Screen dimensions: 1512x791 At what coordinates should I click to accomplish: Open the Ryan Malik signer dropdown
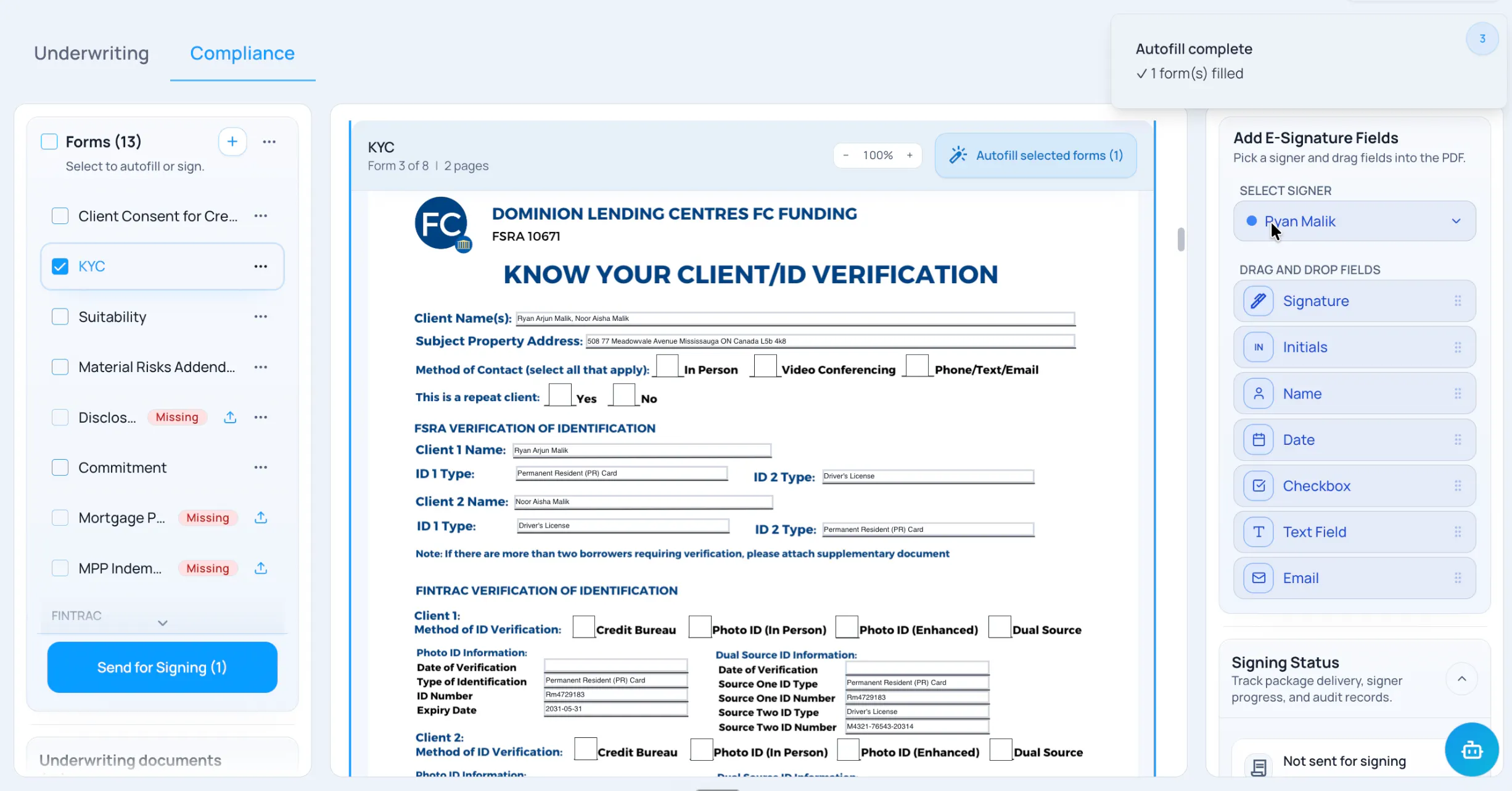tap(1354, 221)
